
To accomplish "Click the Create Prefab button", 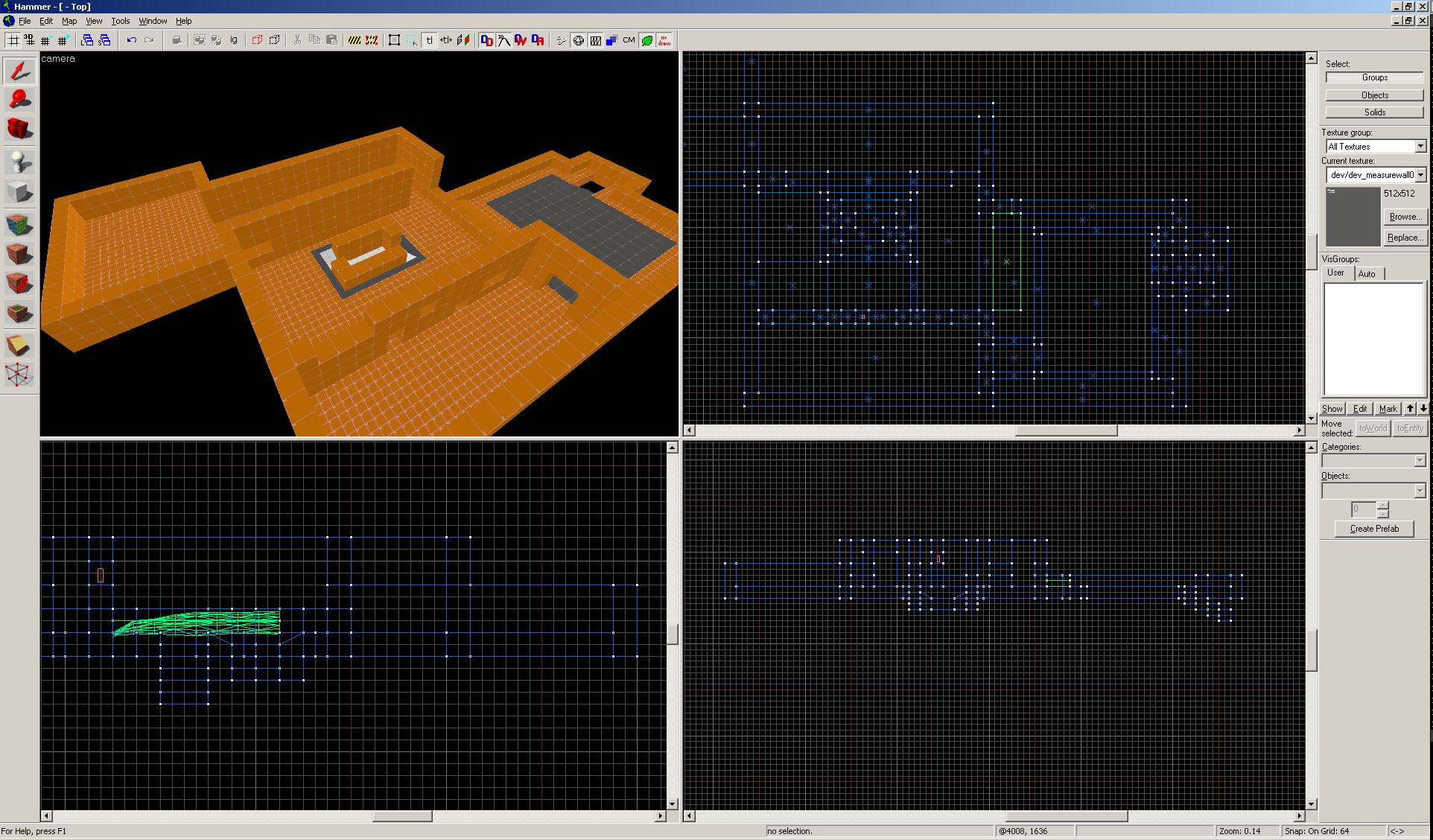I will coord(1374,529).
